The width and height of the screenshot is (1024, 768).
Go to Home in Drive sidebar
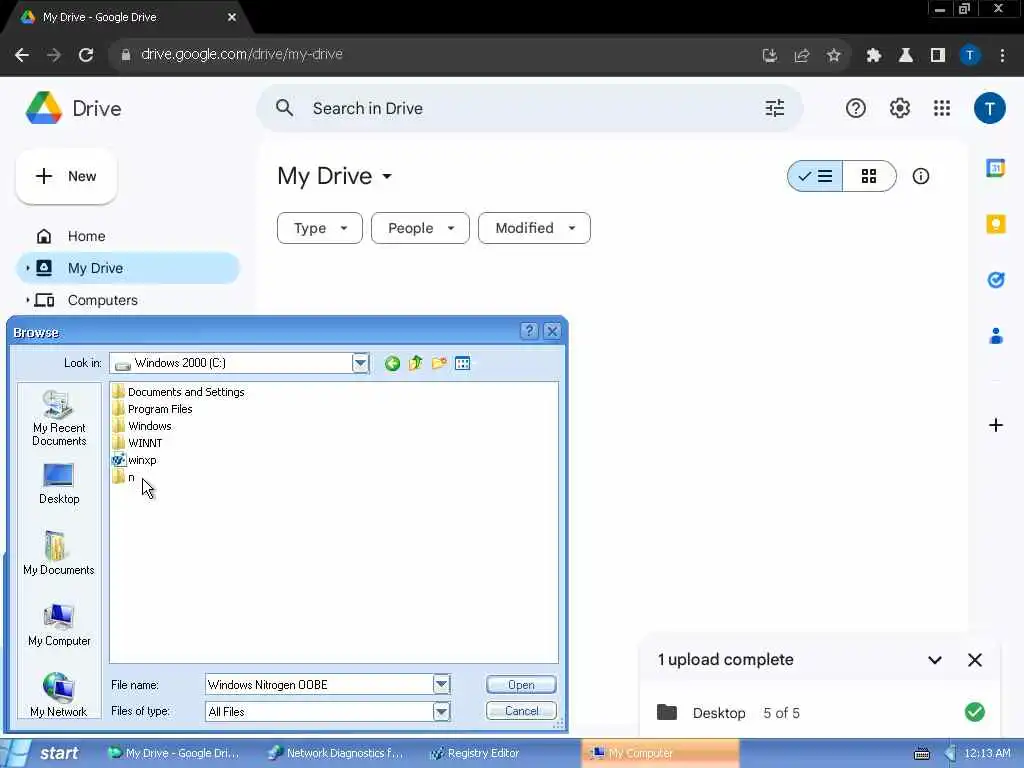tap(86, 236)
